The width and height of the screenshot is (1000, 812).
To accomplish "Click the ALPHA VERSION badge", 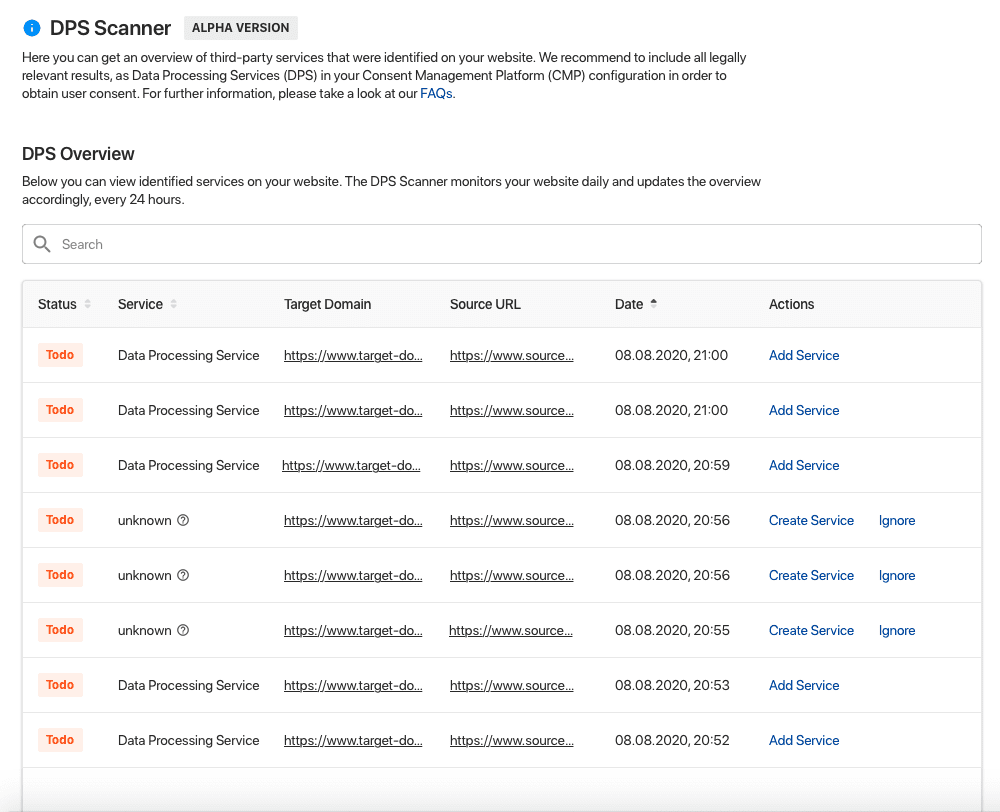I will pos(240,27).
